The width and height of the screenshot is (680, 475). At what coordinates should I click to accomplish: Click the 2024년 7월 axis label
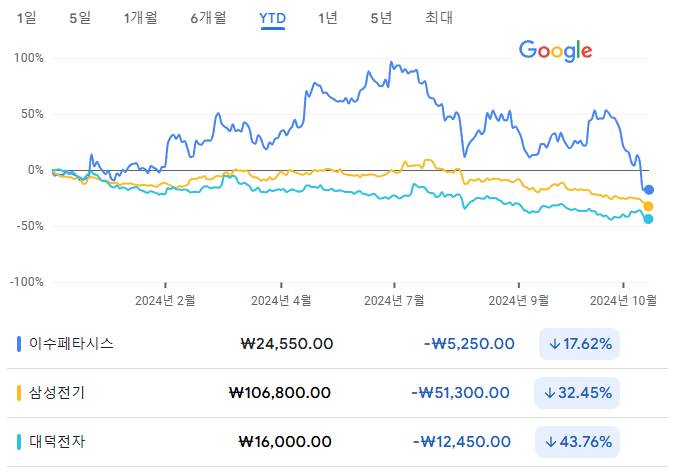tap(394, 300)
